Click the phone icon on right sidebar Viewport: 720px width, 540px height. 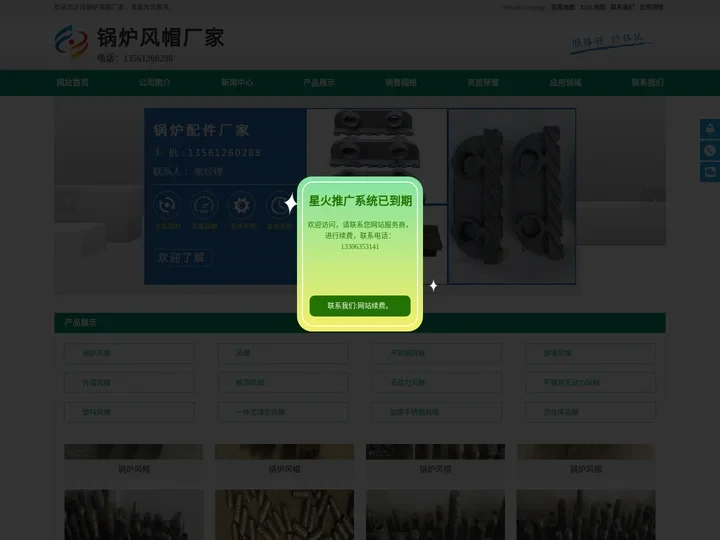(709, 150)
